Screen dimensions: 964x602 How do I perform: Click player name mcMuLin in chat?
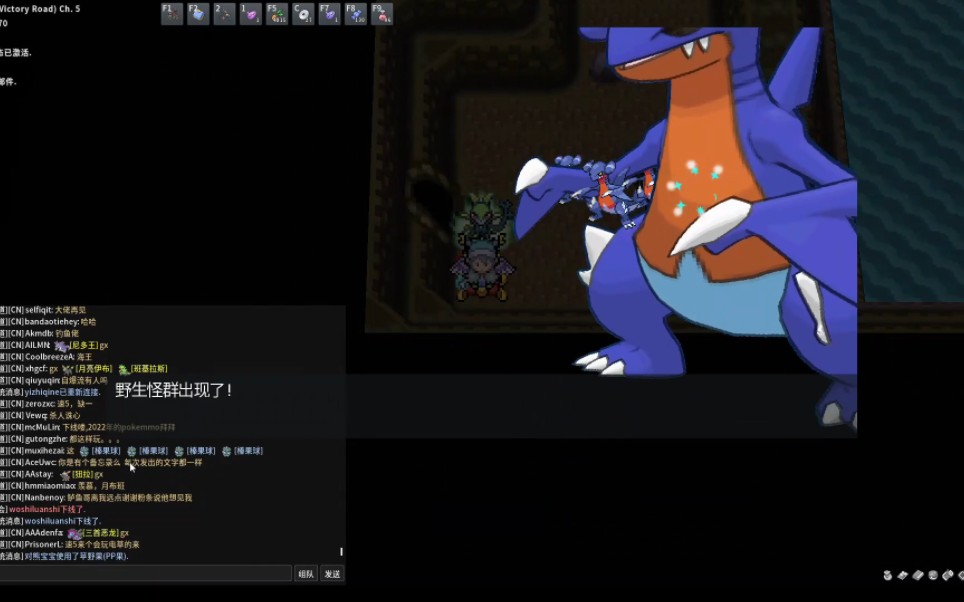tap(41, 427)
